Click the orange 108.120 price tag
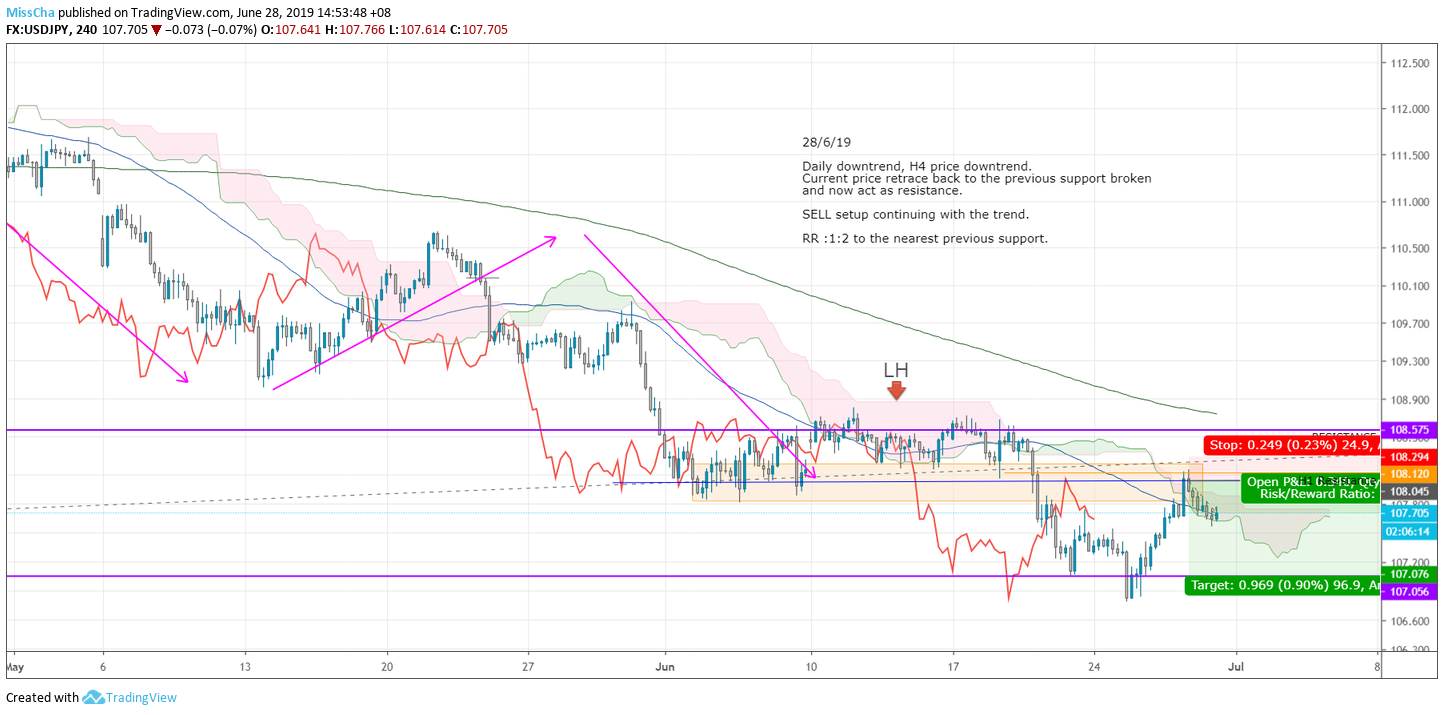The image size is (1444, 715). click(1410, 473)
